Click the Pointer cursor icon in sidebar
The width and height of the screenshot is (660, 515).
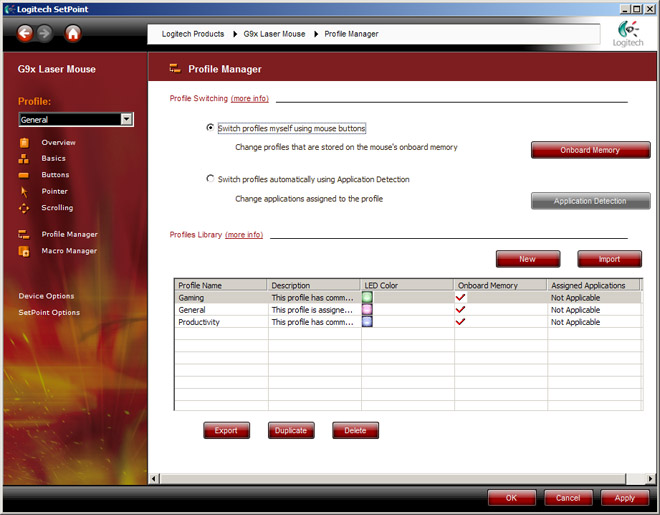pos(24,192)
